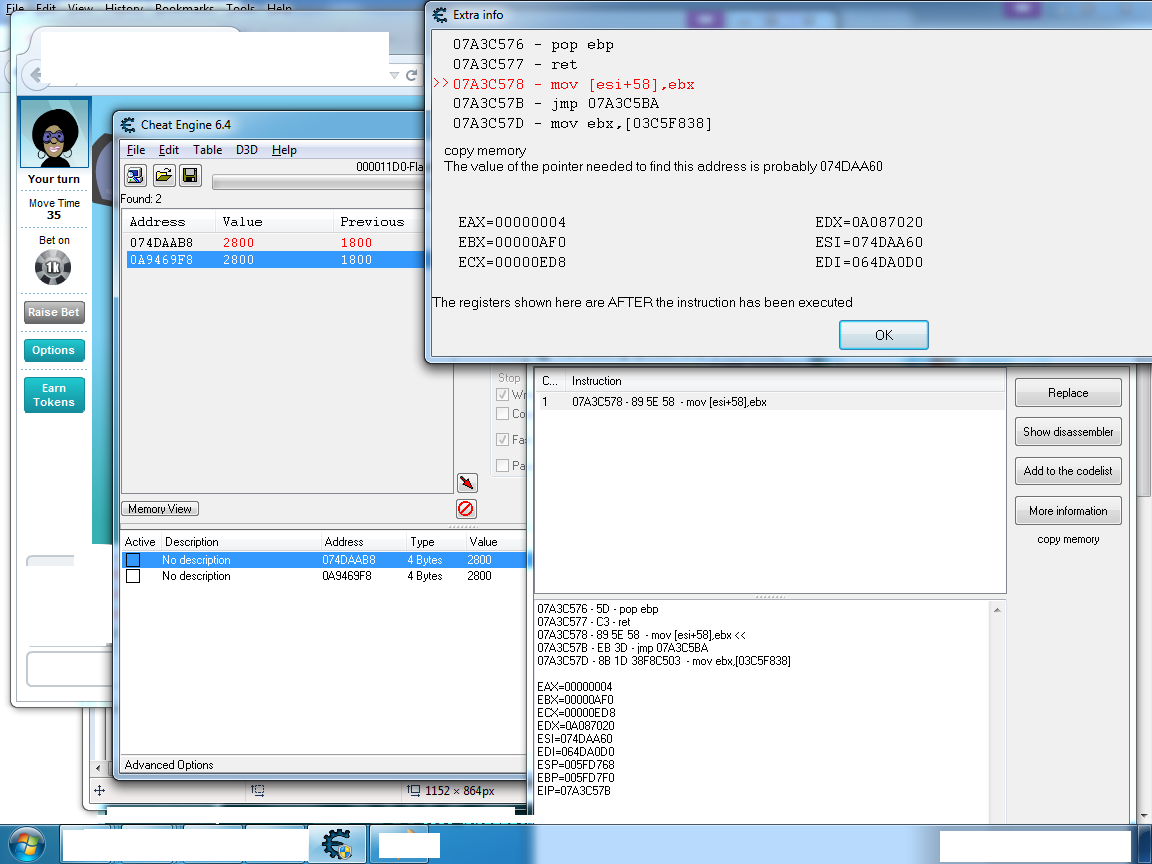The height and width of the screenshot is (864, 1152).
Task: Click the Windows Start orb
Action: [28, 845]
